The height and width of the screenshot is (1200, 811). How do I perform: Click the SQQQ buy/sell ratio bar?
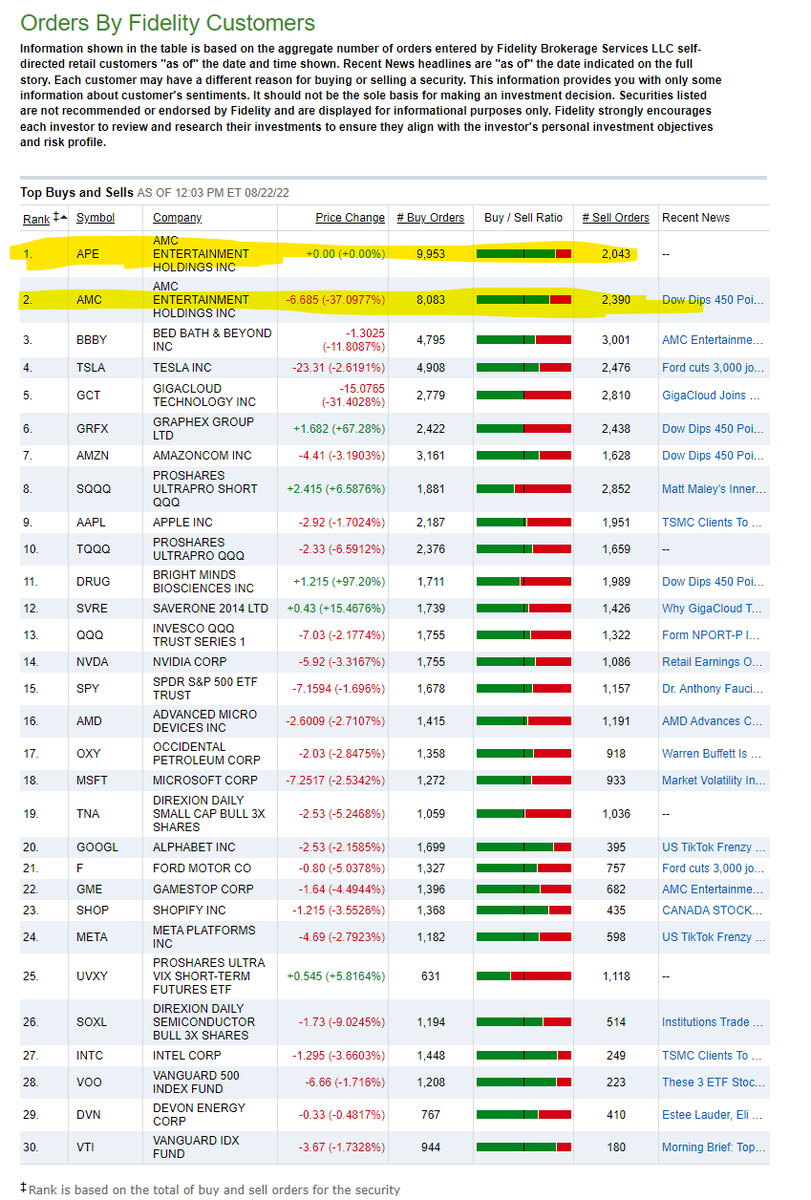(524, 489)
